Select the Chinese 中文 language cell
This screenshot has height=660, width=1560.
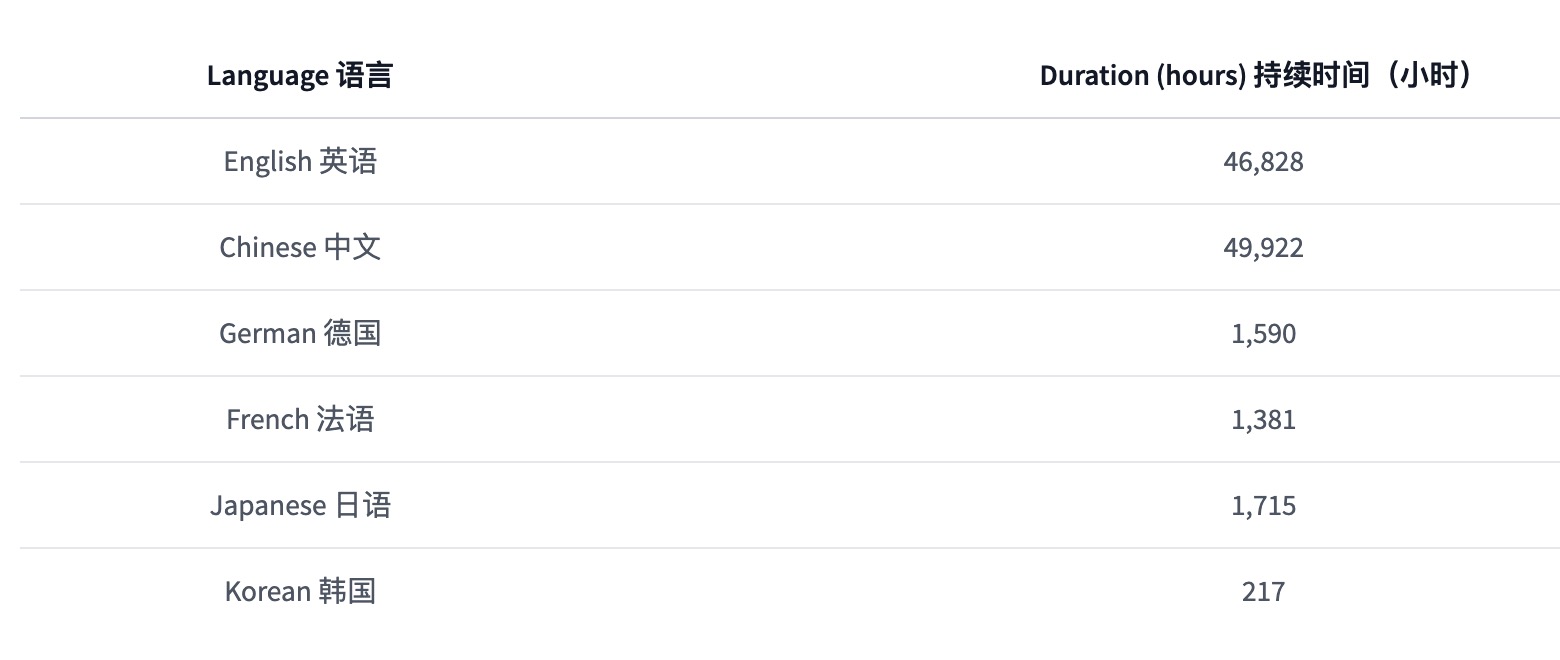pos(300,247)
